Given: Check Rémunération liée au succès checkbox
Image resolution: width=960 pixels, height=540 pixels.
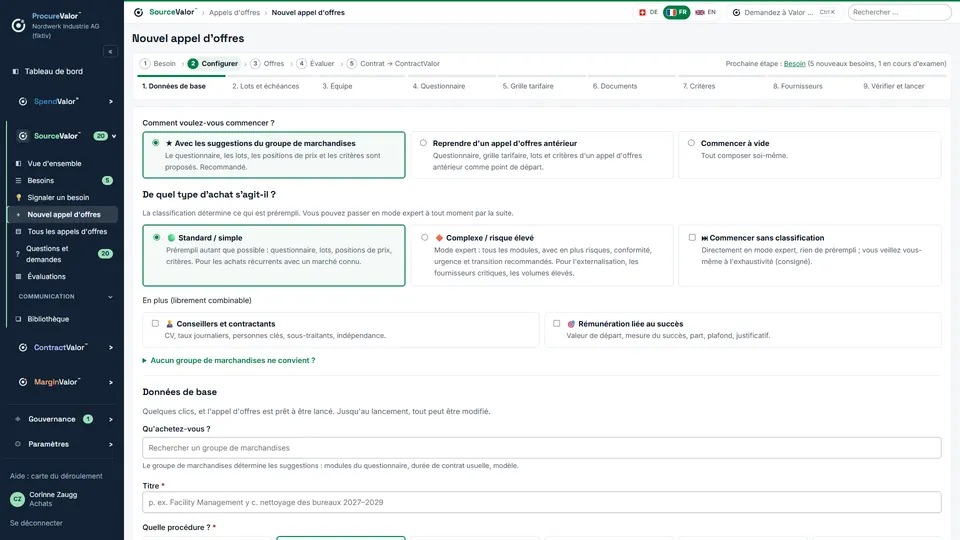Looking at the screenshot, I should (557, 323).
